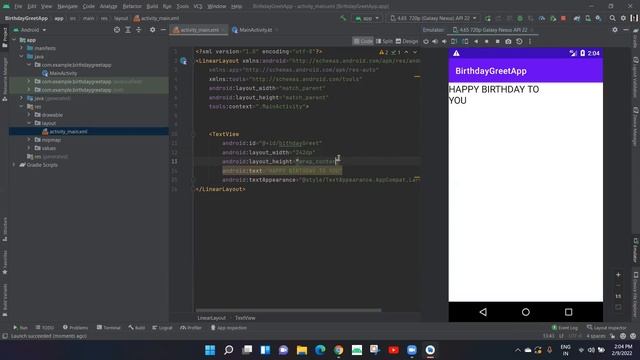Expand the drawable folder
This screenshot has width=640, height=360.
point(29,115)
